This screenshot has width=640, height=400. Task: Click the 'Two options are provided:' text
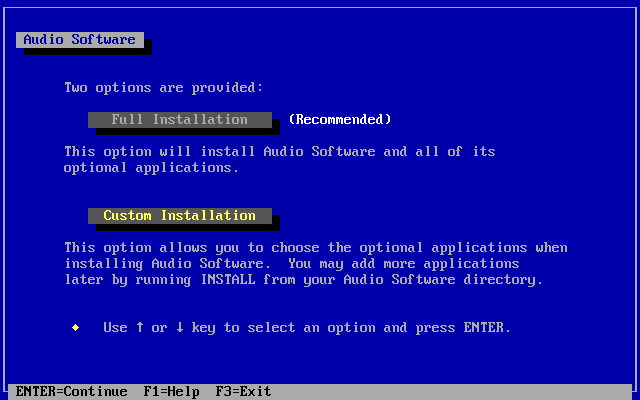[164, 88]
